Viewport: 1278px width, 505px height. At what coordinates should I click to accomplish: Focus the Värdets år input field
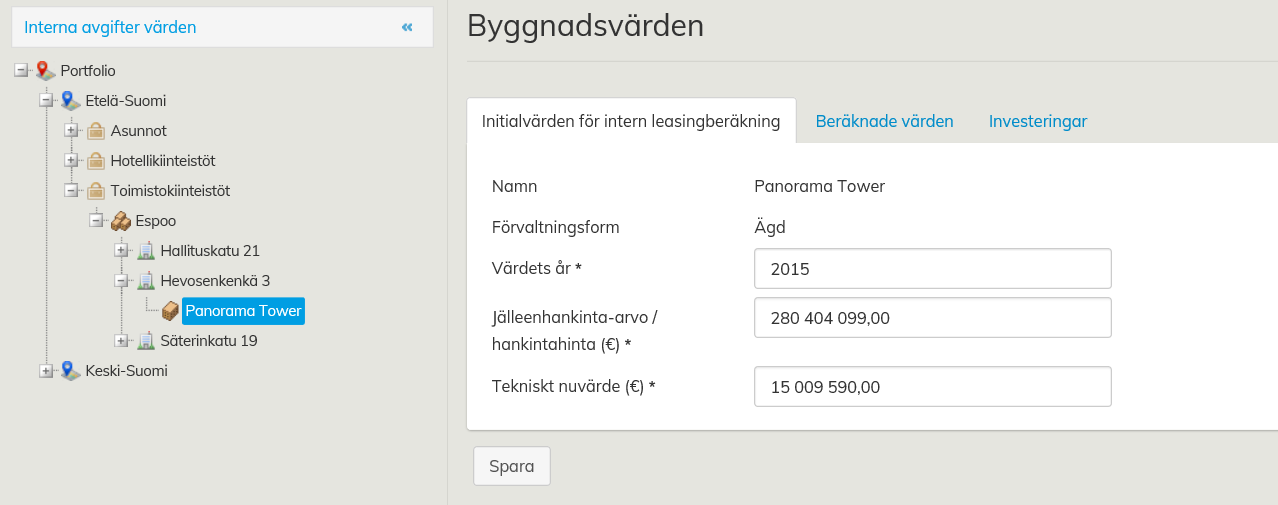pyautogui.click(x=932, y=268)
